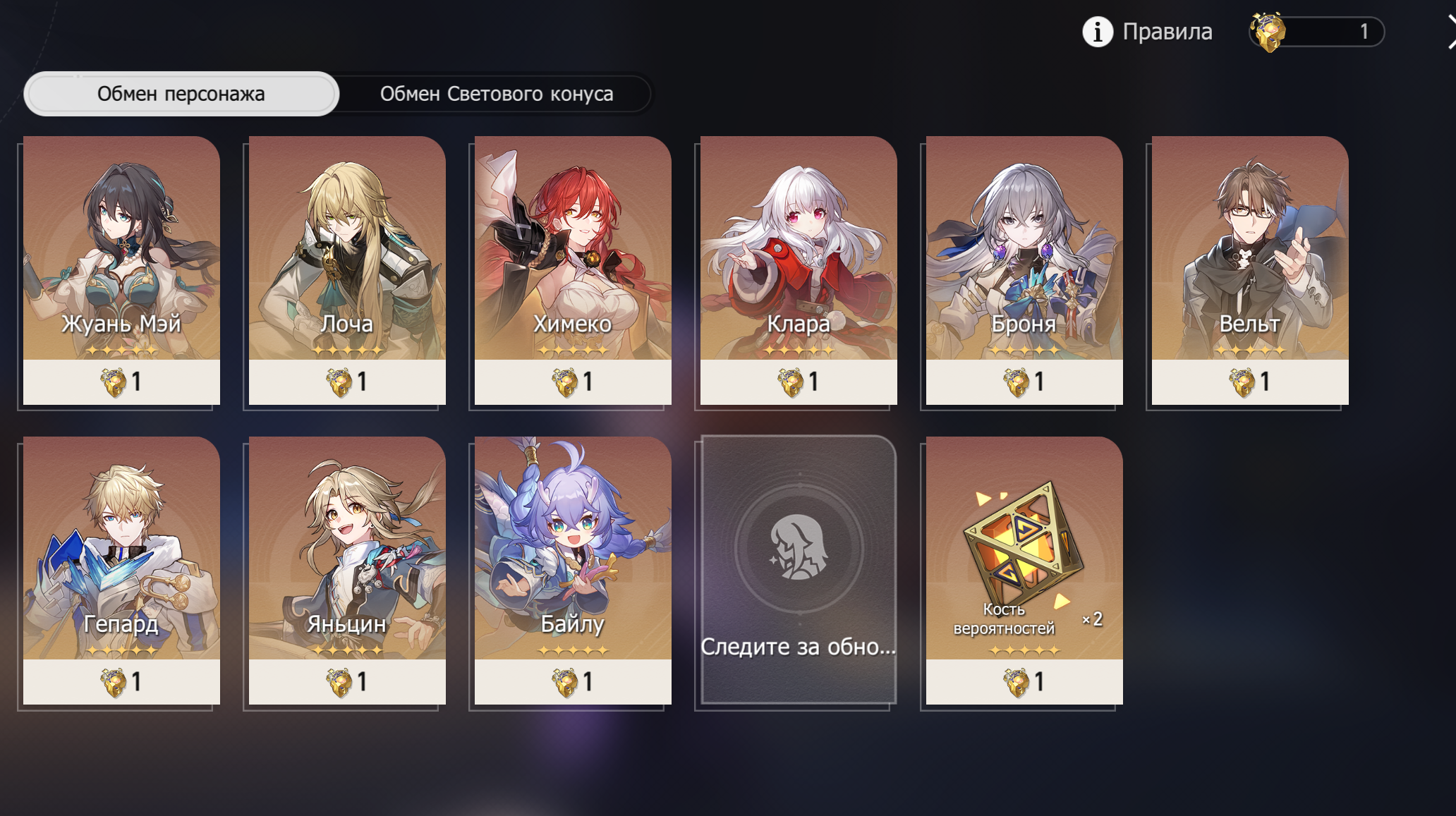Select the Гепард character card
This screenshot has width=1456, height=816.
click(121, 571)
